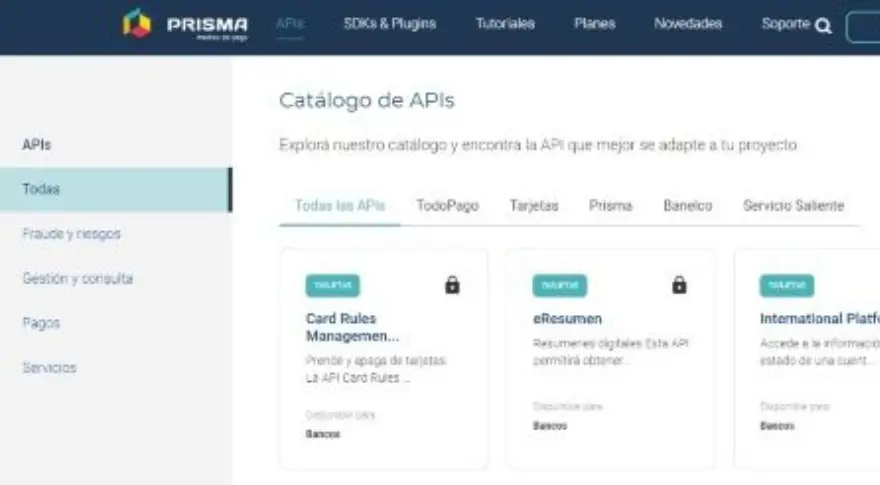Click Bancos label on Card Rules card
This screenshot has height=485, width=880.
click(323, 434)
